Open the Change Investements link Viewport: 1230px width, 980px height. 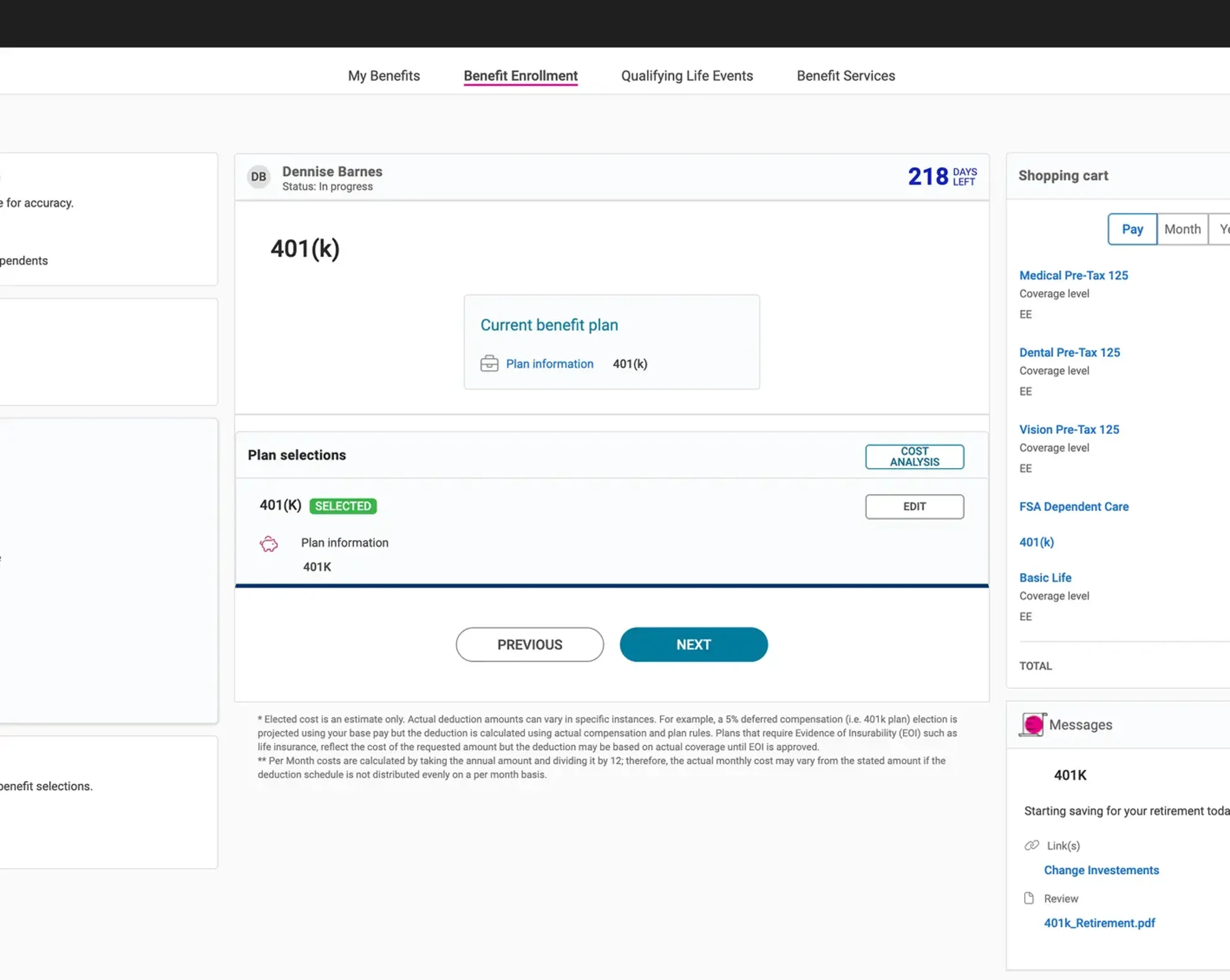point(1101,870)
